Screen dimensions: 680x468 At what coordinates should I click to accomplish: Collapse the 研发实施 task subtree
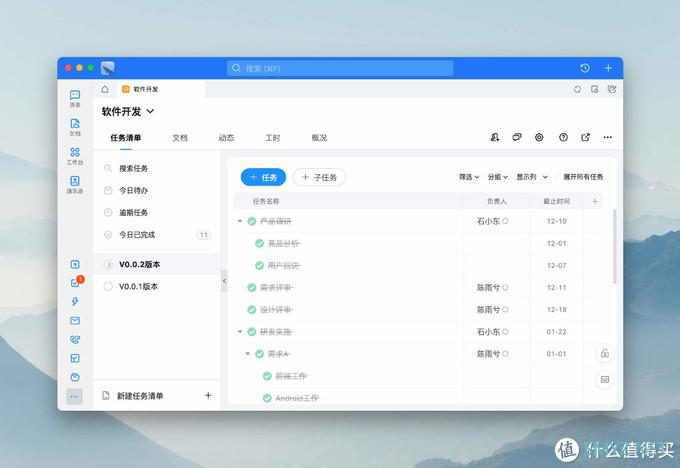[x=240, y=332]
